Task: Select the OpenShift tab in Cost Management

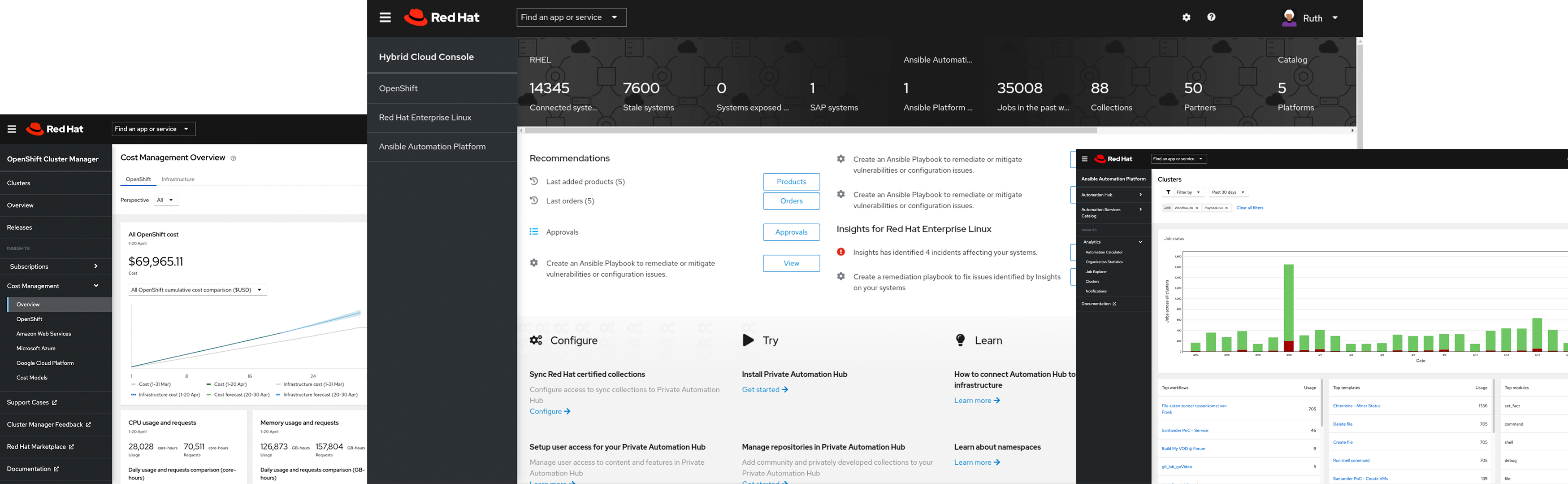Action: point(138,179)
